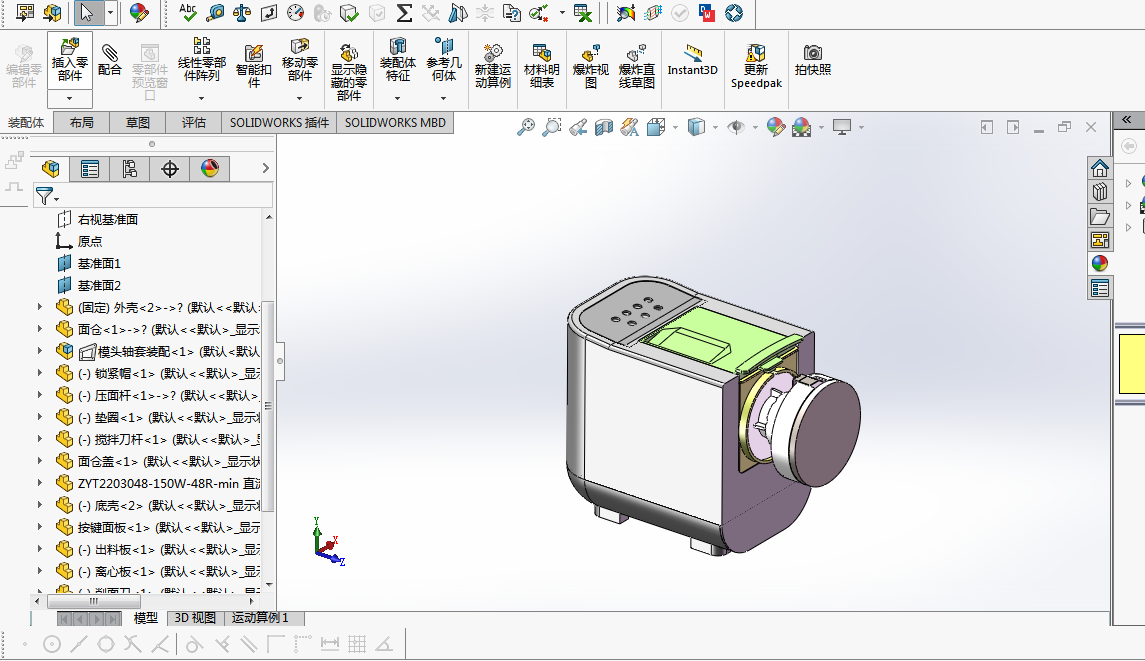The height and width of the screenshot is (661, 1145).
Task: Select 原点 origin in the tree
Action: 89,241
